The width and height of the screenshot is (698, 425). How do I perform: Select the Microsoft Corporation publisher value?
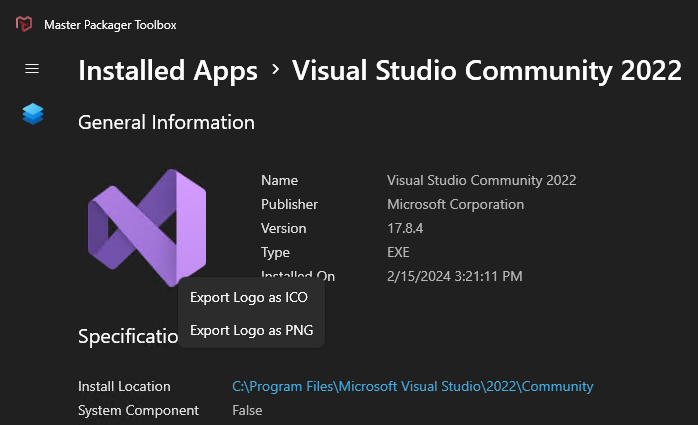455,204
